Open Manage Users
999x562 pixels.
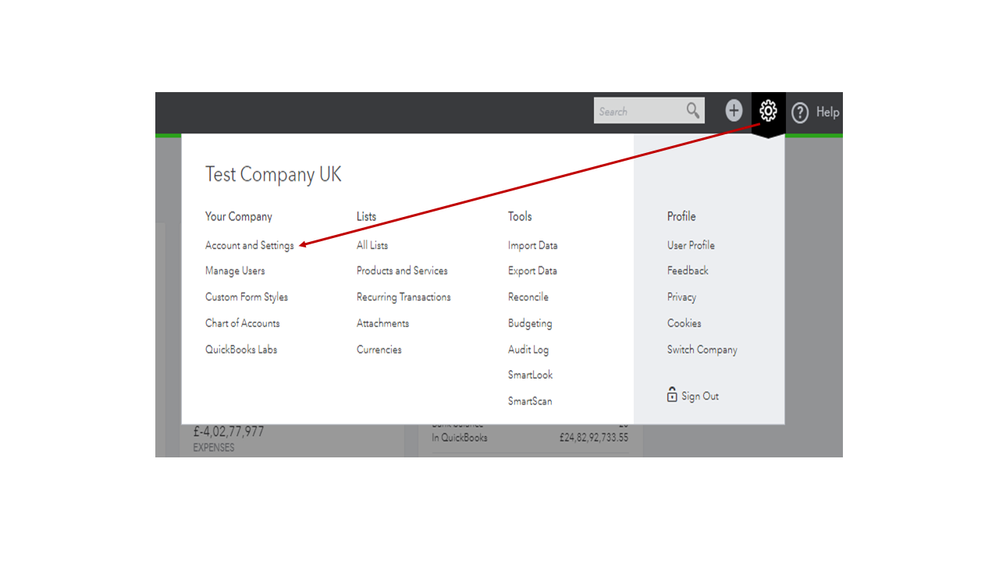point(234,271)
